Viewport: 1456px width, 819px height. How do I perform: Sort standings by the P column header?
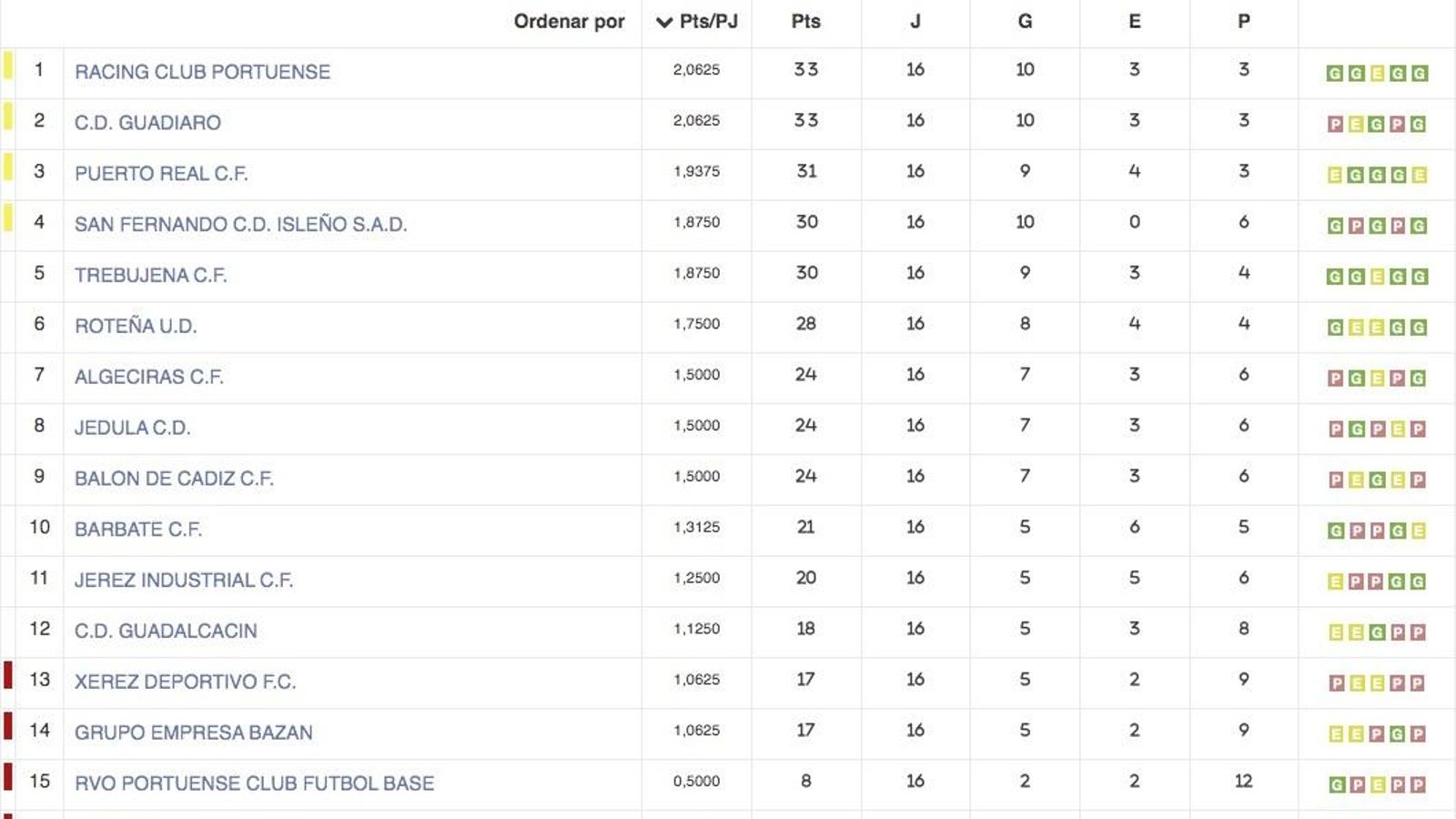pos(1242,22)
